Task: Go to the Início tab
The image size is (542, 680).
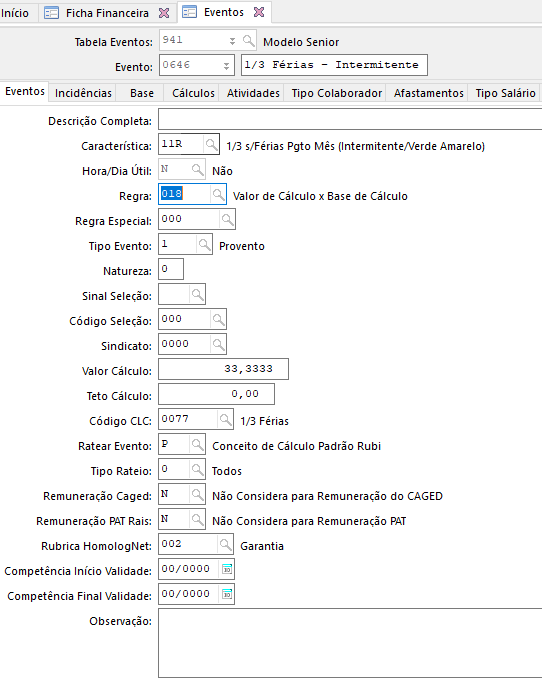Action: pyautogui.click(x=15, y=13)
